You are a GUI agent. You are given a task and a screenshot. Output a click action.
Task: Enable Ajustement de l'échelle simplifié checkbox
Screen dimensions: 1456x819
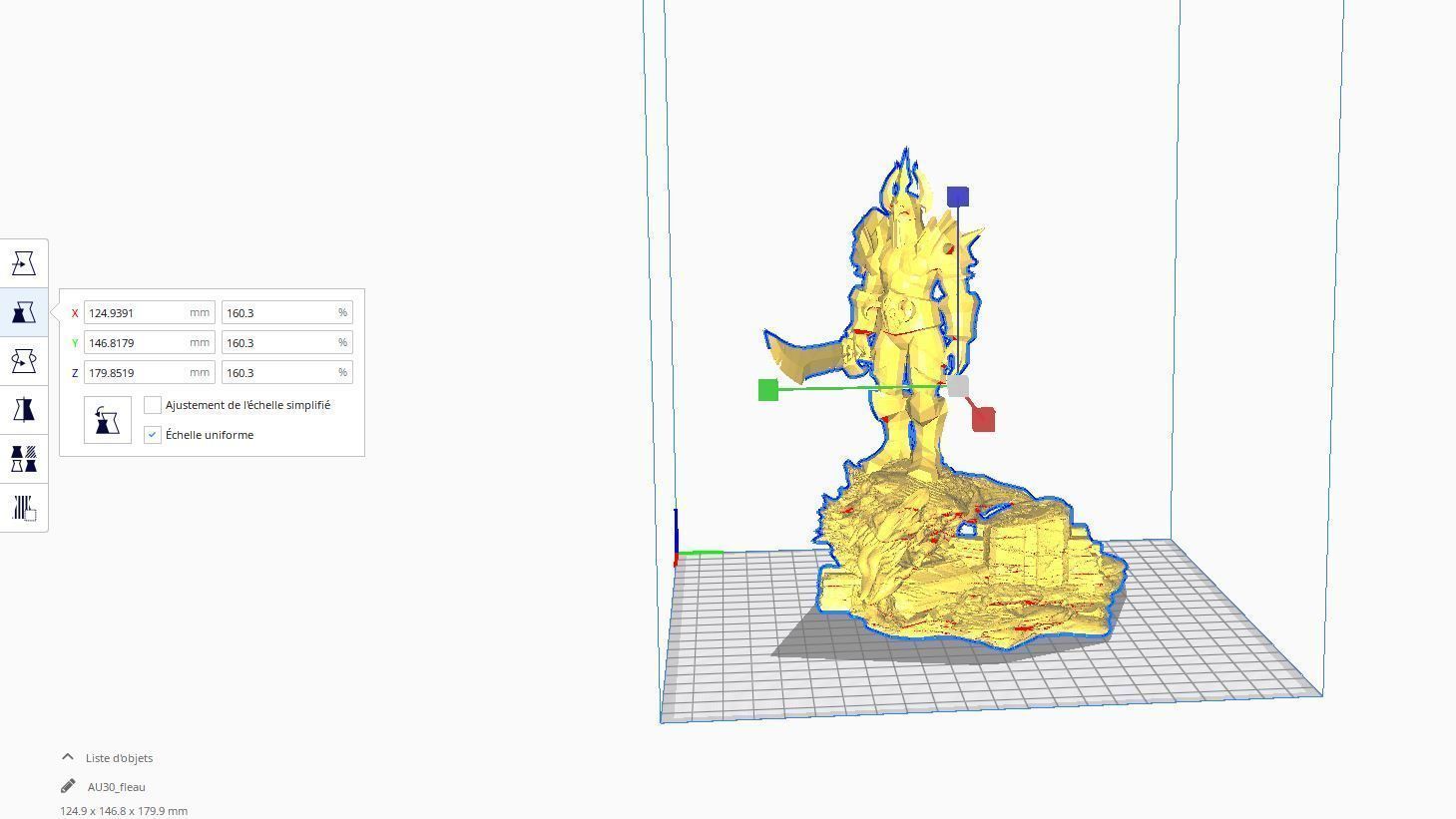tap(153, 405)
